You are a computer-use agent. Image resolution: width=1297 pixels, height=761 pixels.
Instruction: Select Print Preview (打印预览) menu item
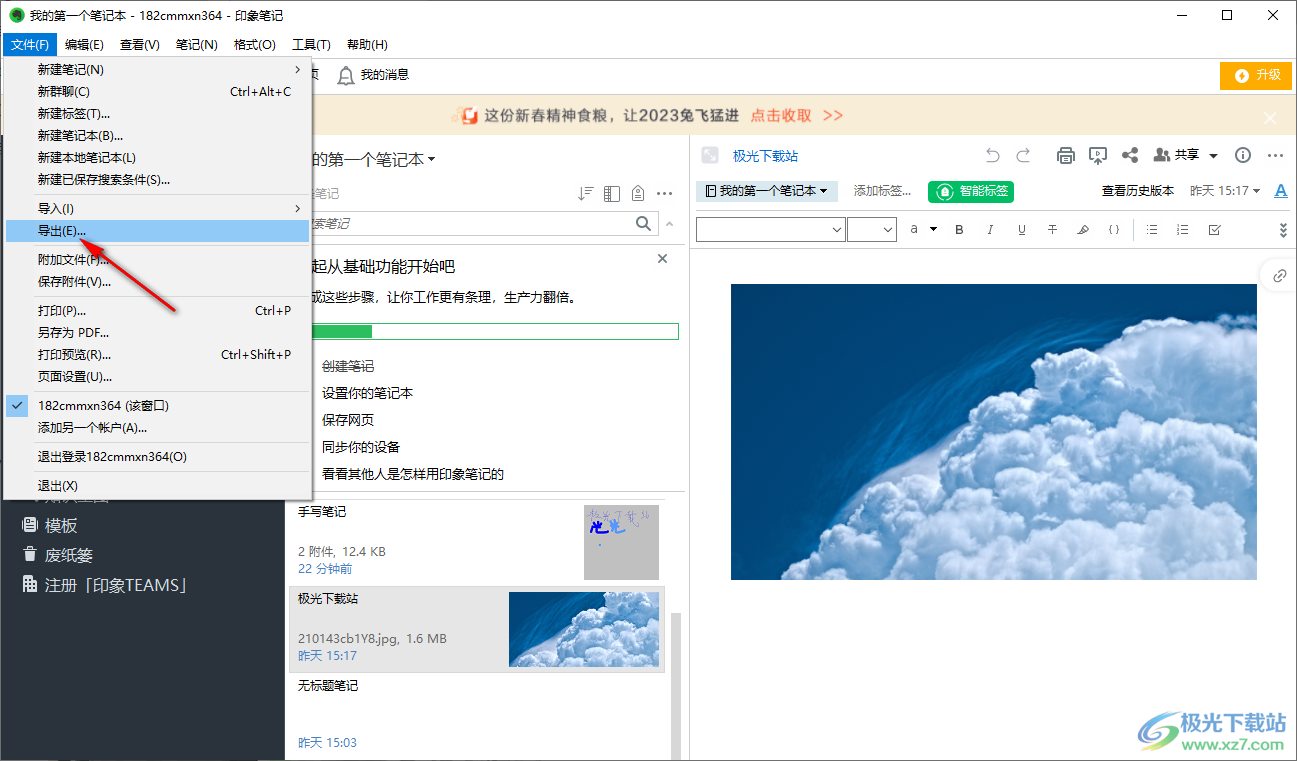(x=158, y=355)
